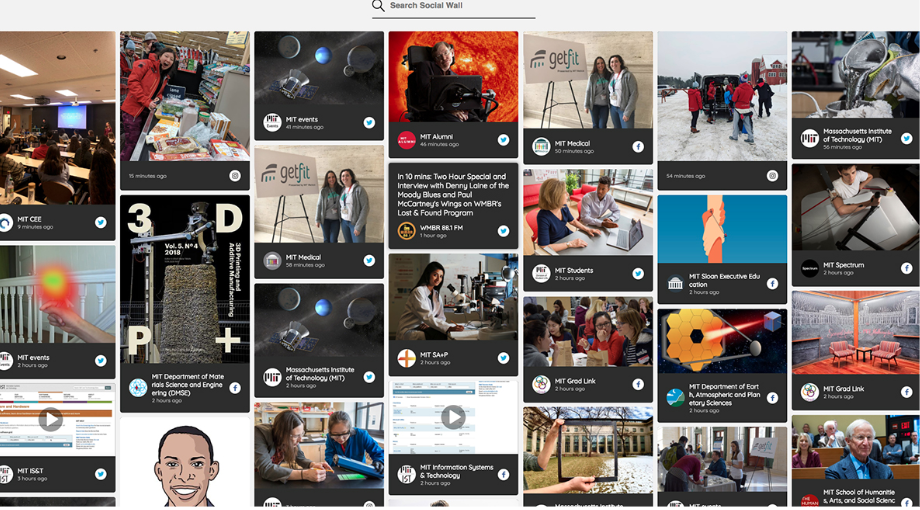920x510 pixels.
Task: Open Twitter icon on MIT CEE card
Action: pos(101,222)
